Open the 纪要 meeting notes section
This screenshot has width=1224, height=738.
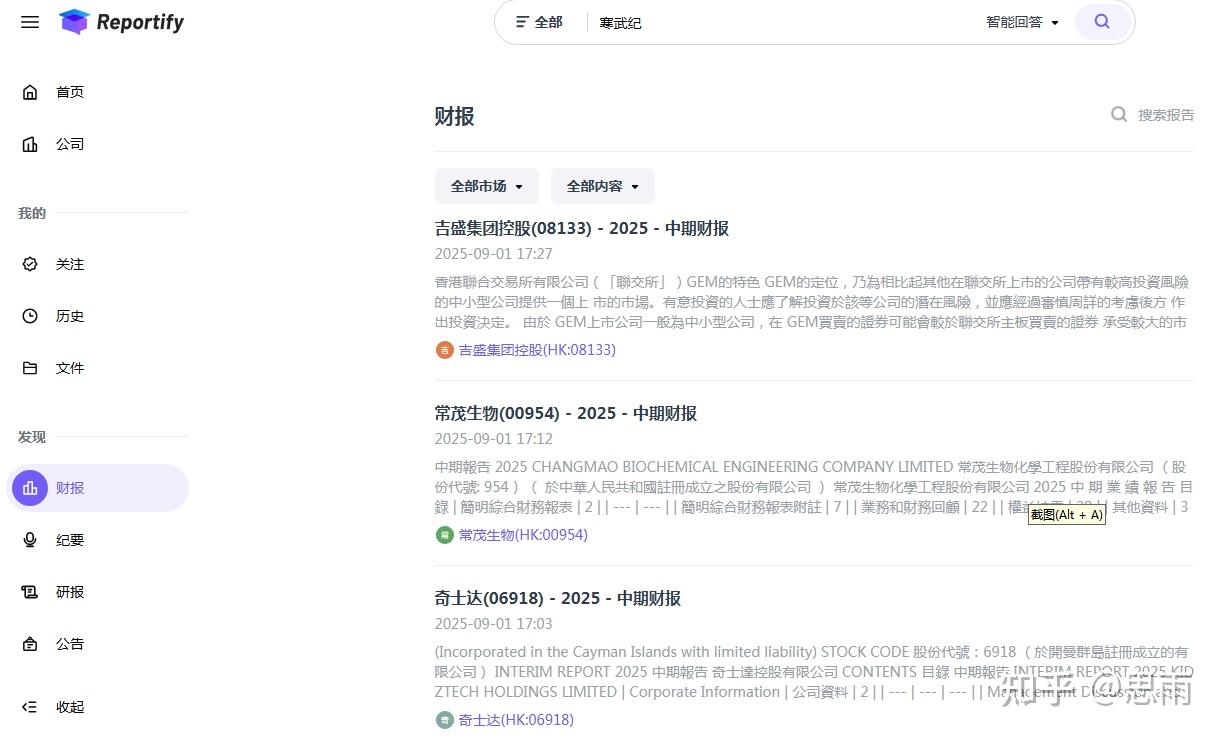[69, 540]
